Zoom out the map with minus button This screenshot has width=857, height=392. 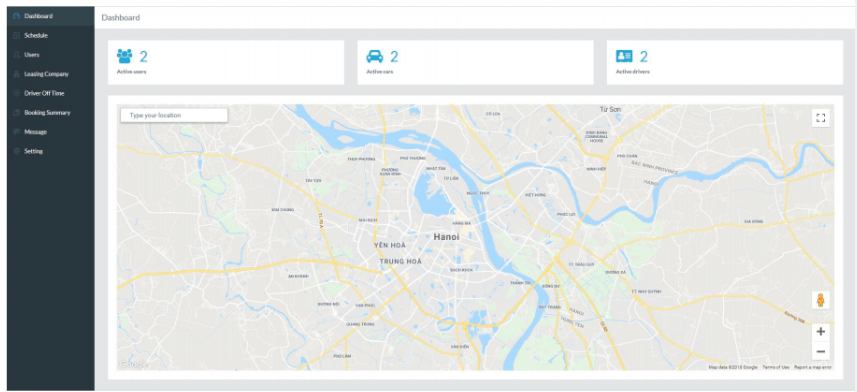(820, 351)
